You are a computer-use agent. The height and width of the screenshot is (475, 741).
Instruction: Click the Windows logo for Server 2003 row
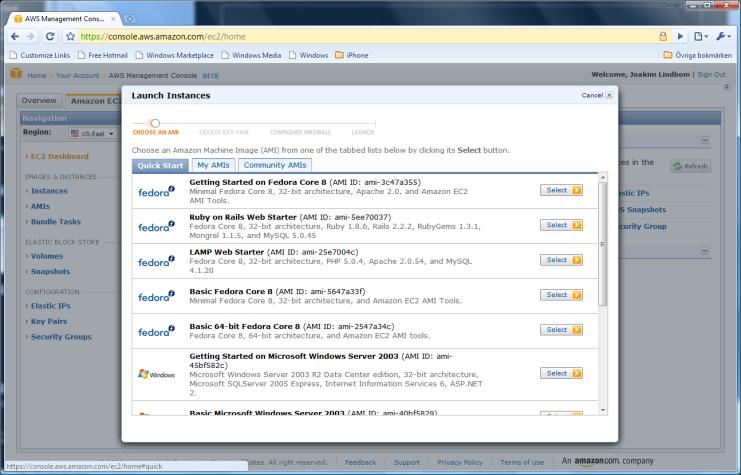pyautogui.click(x=156, y=374)
